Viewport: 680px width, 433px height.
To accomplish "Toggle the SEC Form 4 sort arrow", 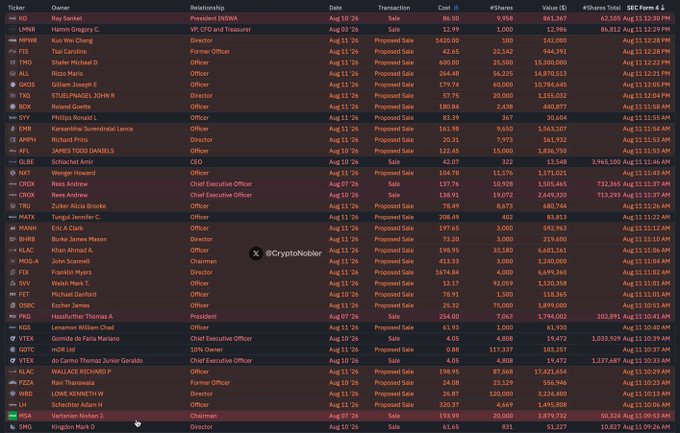I will pos(662,8).
